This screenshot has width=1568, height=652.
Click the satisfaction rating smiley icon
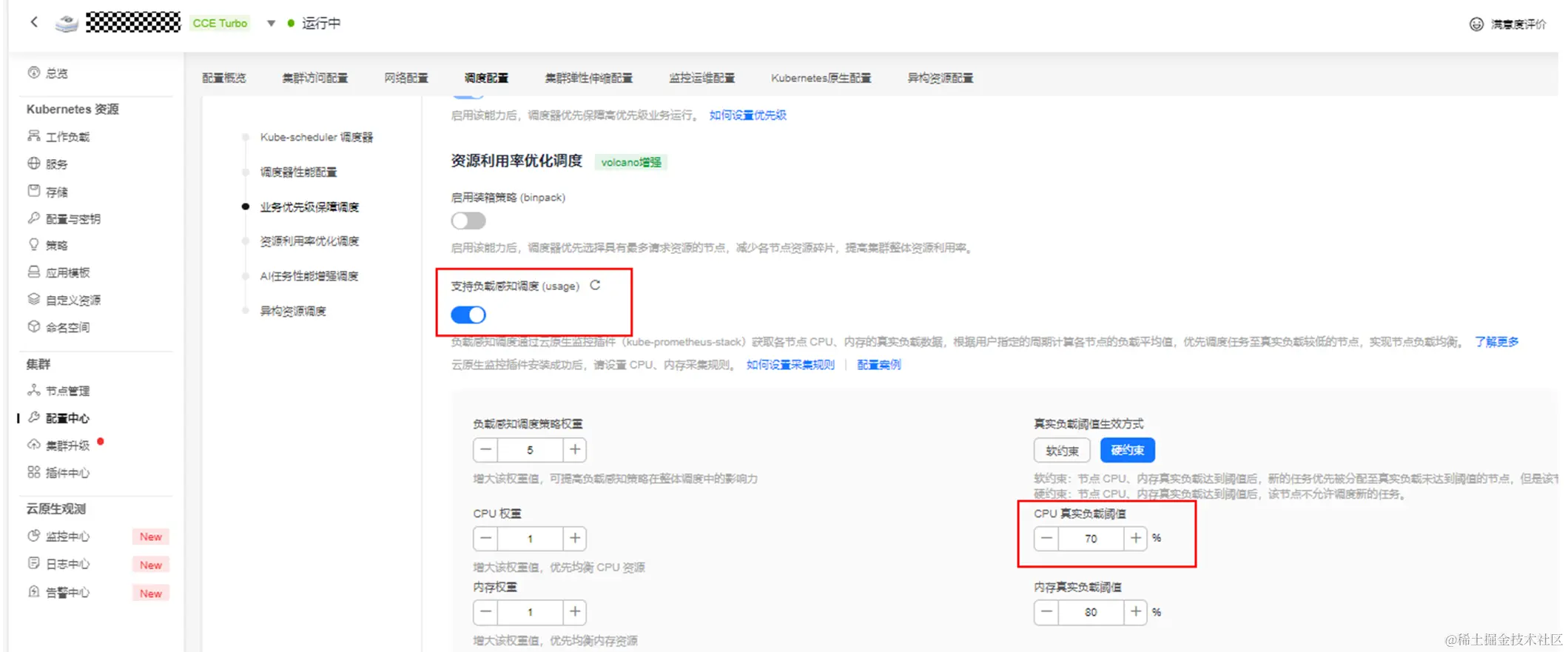(1476, 24)
